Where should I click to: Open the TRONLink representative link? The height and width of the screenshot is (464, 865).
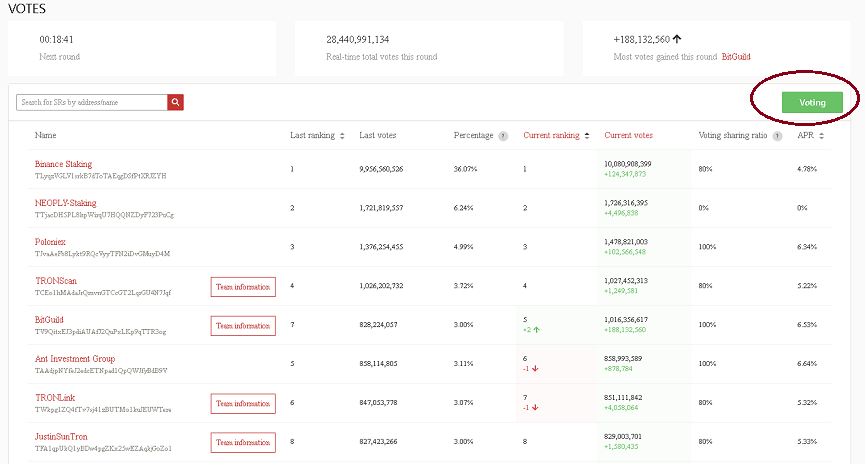[55, 397]
